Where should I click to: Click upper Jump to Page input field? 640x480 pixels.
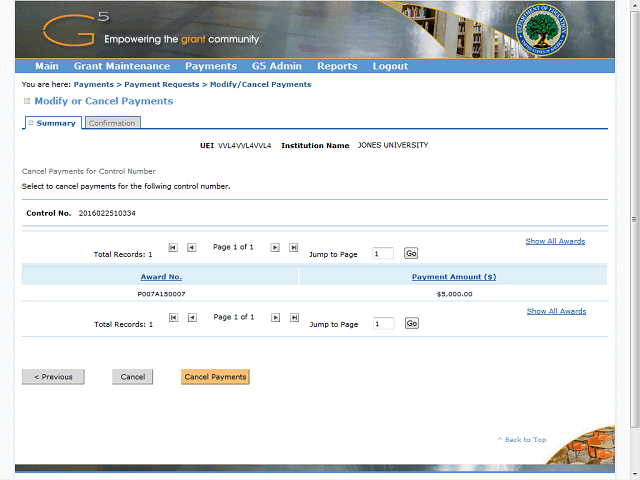tap(383, 253)
